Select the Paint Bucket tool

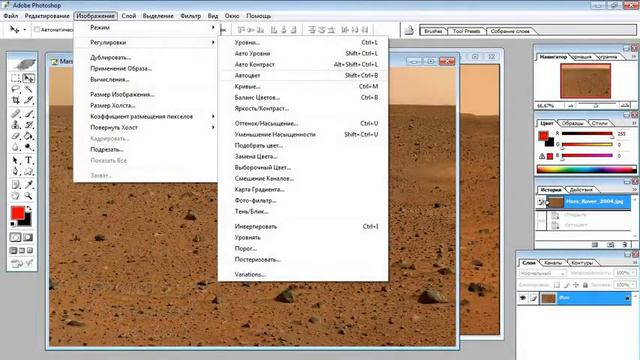29,136
